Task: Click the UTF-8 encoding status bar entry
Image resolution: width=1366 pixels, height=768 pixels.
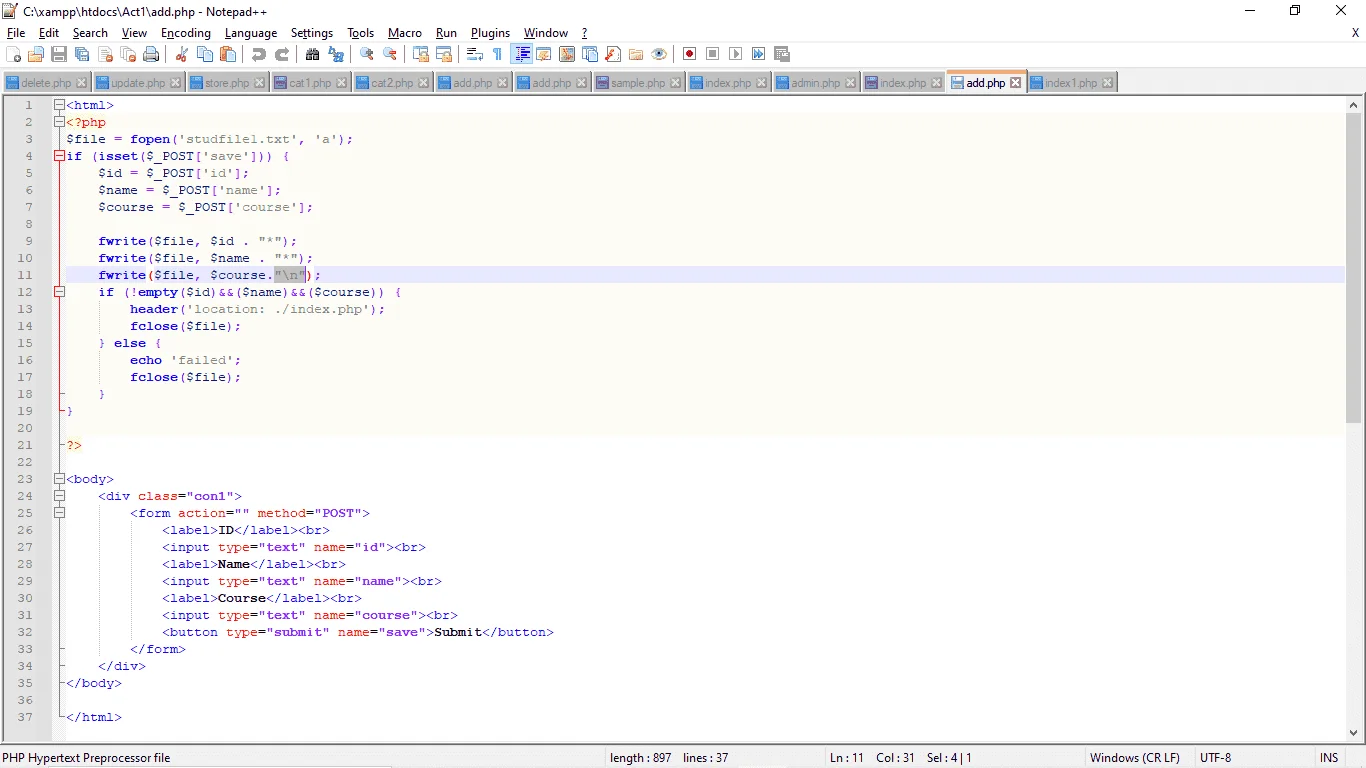Action: (1216, 758)
